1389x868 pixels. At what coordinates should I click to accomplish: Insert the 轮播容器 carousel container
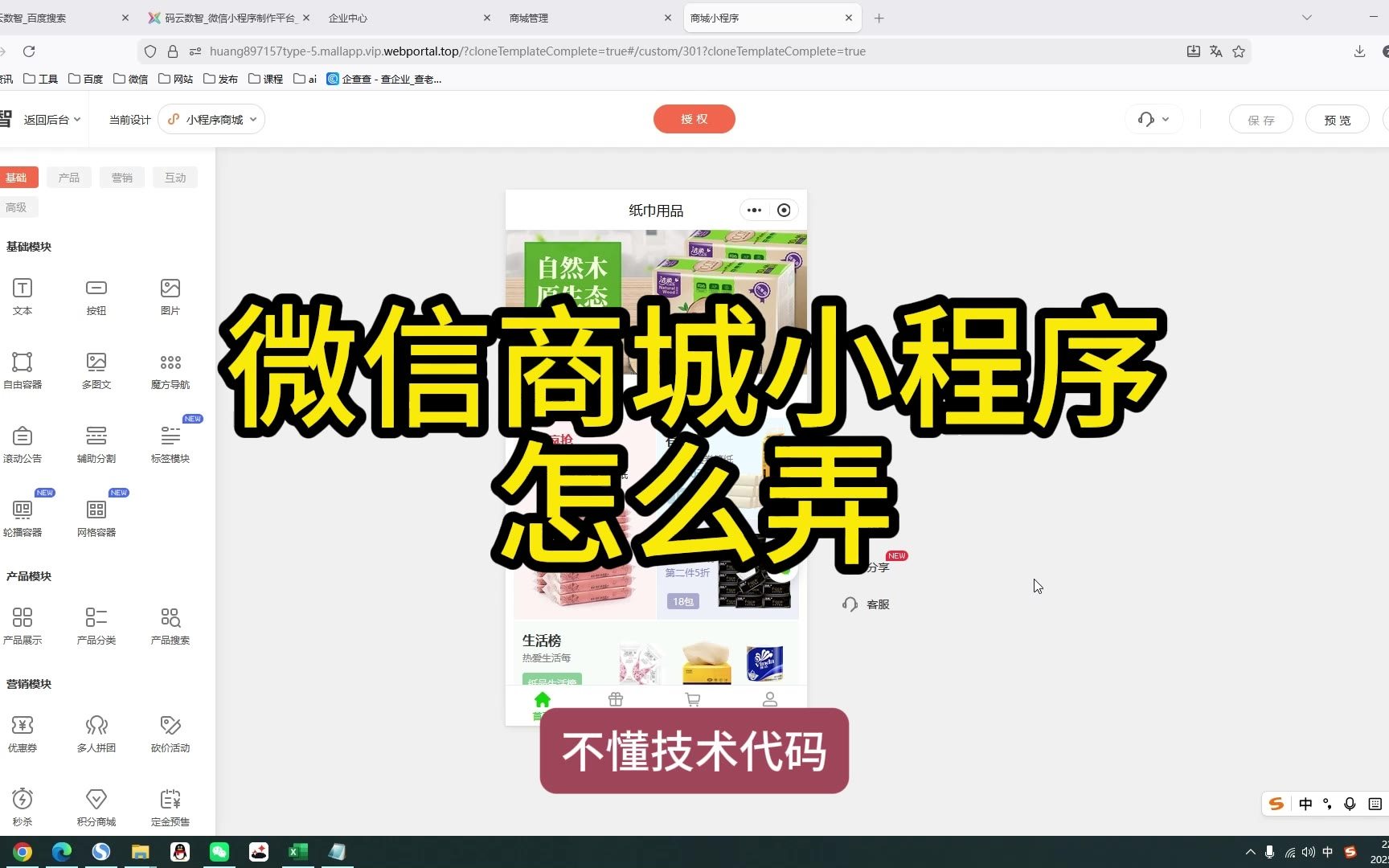click(x=23, y=518)
